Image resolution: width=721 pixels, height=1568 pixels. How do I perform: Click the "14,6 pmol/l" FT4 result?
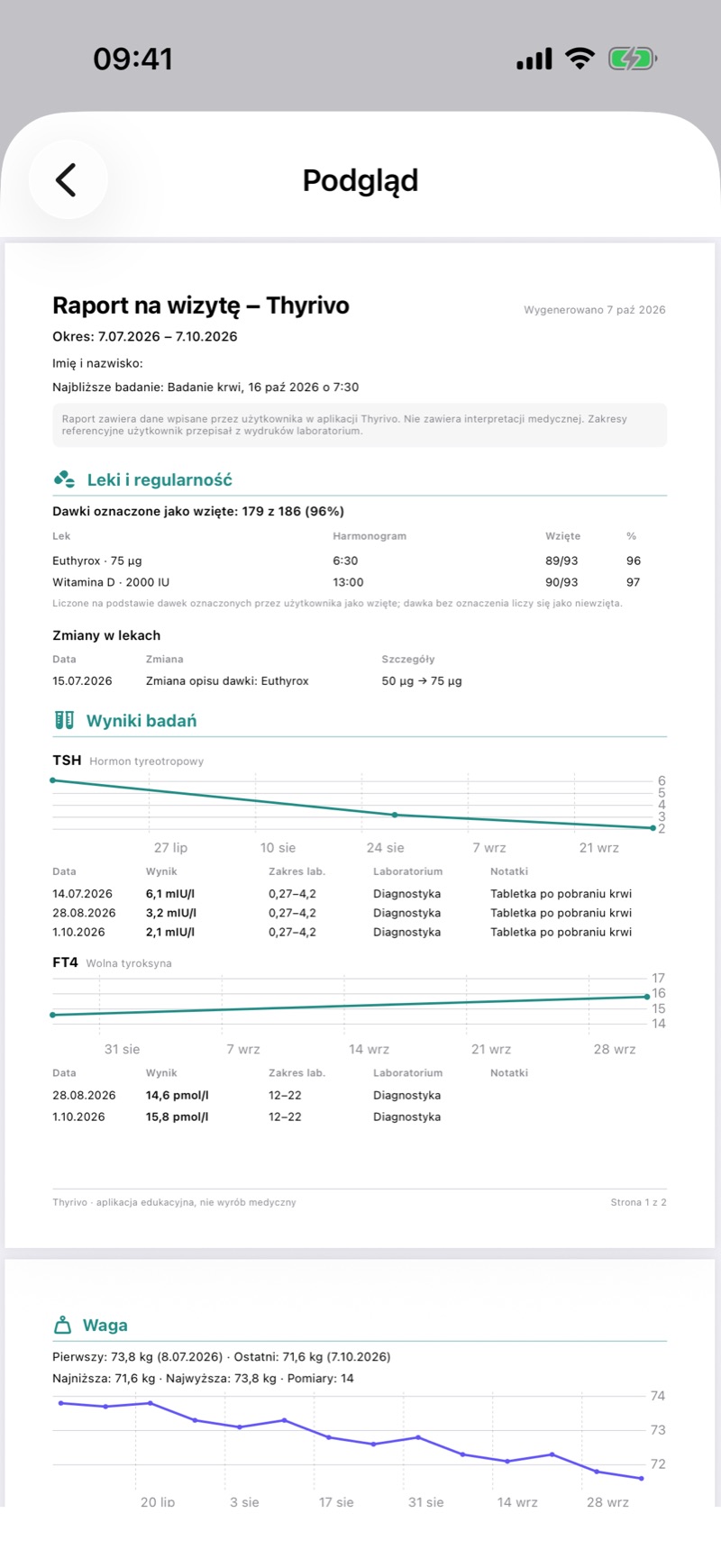pyautogui.click(x=177, y=1096)
